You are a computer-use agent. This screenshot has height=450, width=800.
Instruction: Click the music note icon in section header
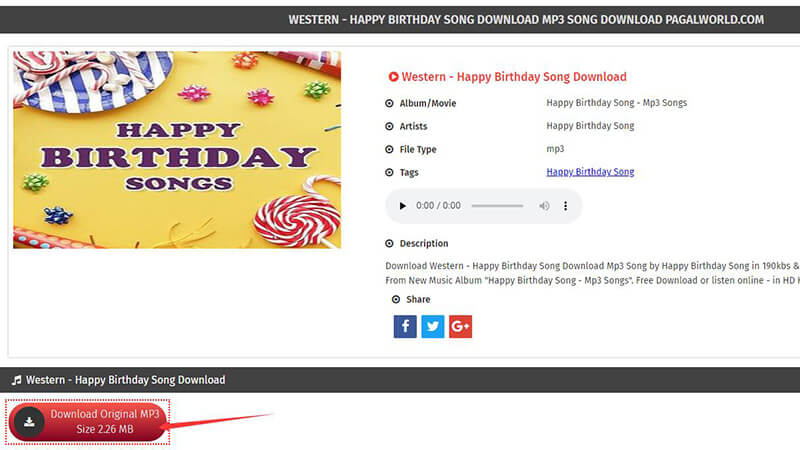tap(17, 380)
